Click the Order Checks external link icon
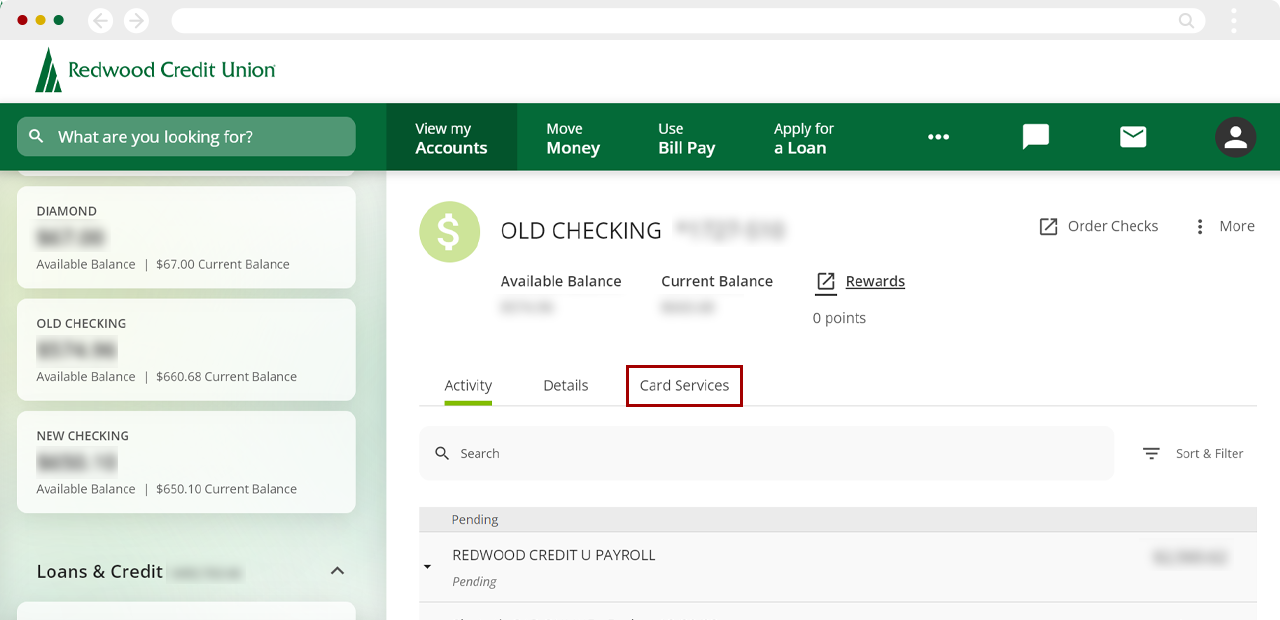1280x620 pixels. [1048, 227]
